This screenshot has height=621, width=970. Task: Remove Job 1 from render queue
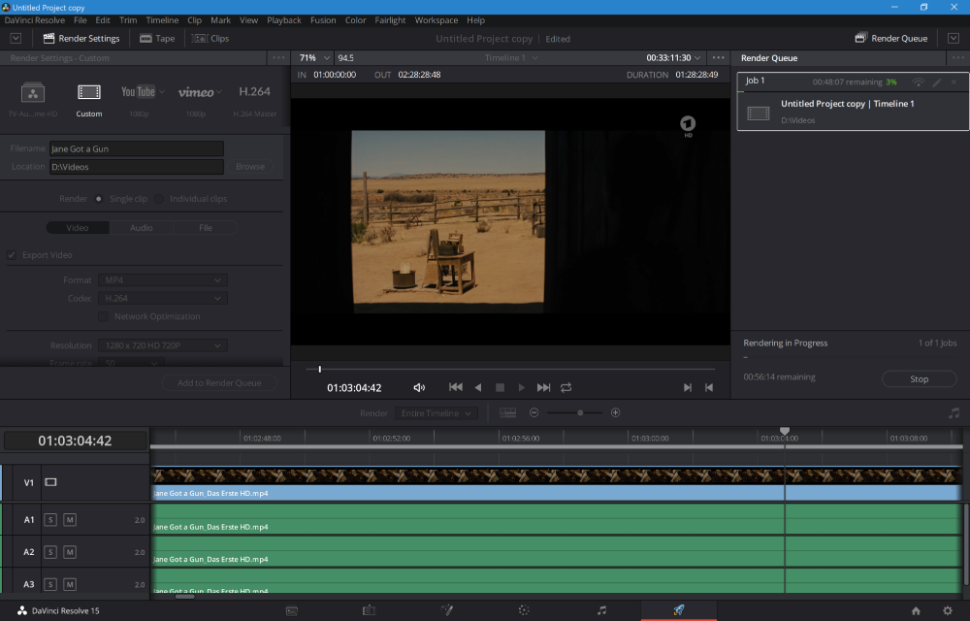click(954, 82)
